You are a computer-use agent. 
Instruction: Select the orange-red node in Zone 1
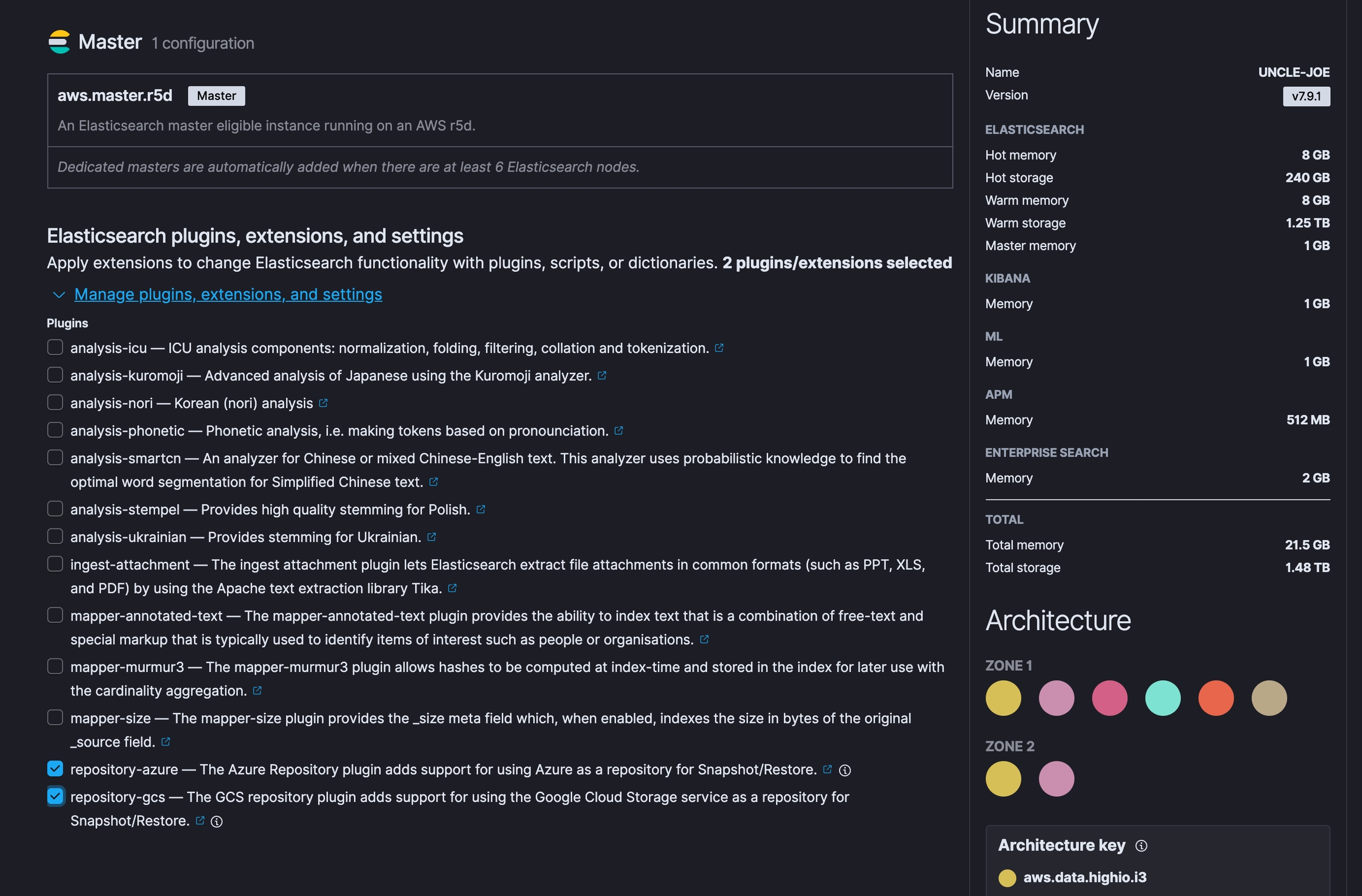[1216, 698]
